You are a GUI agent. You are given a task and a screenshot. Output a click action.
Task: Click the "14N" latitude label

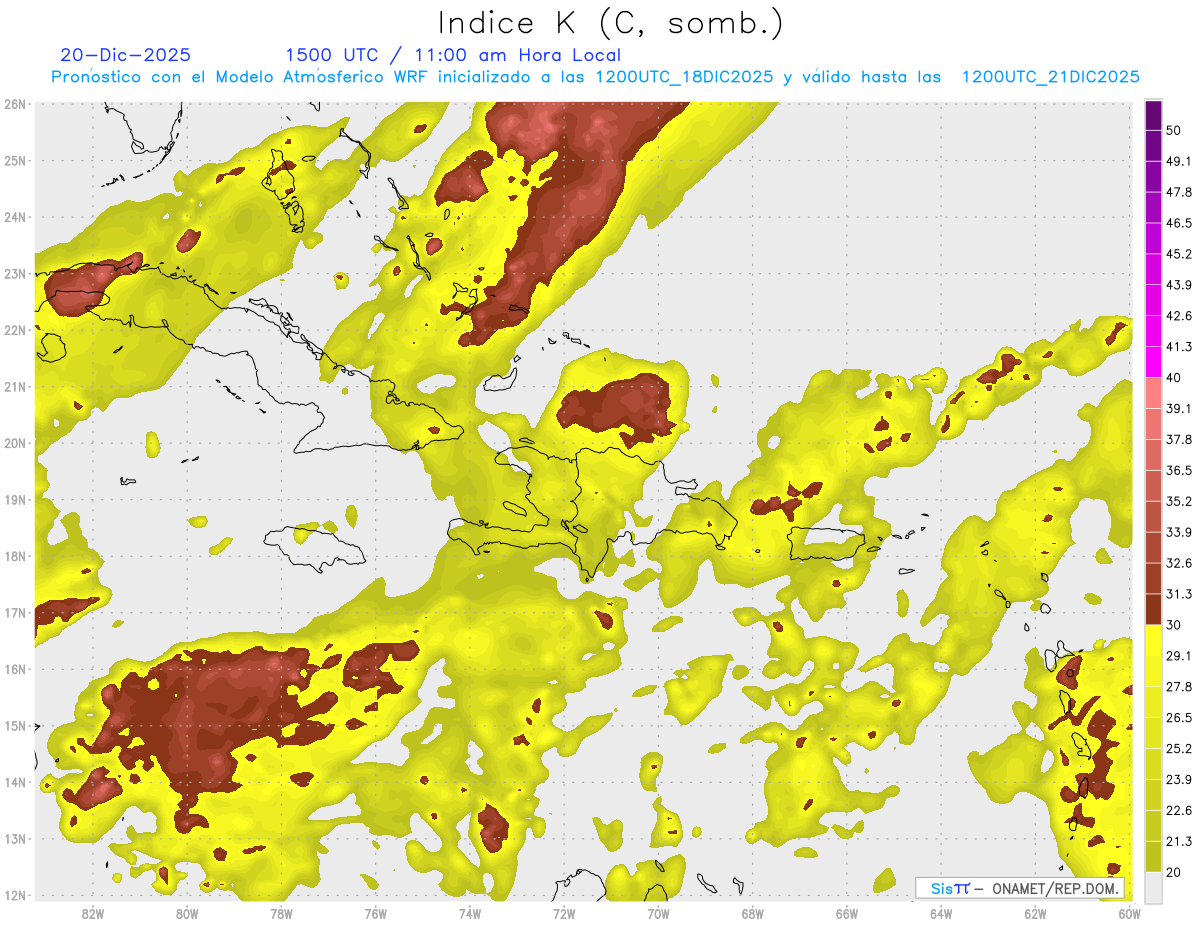point(16,782)
